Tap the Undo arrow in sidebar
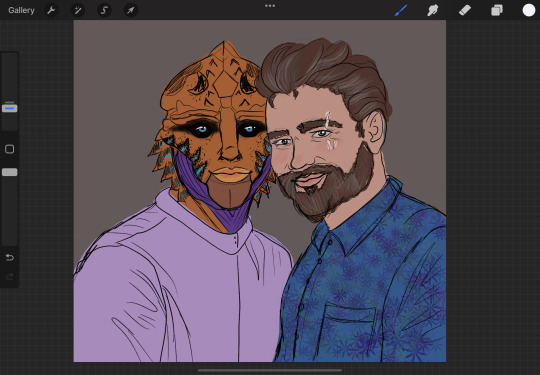Image resolution: width=540 pixels, height=375 pixels. [10, 258]
